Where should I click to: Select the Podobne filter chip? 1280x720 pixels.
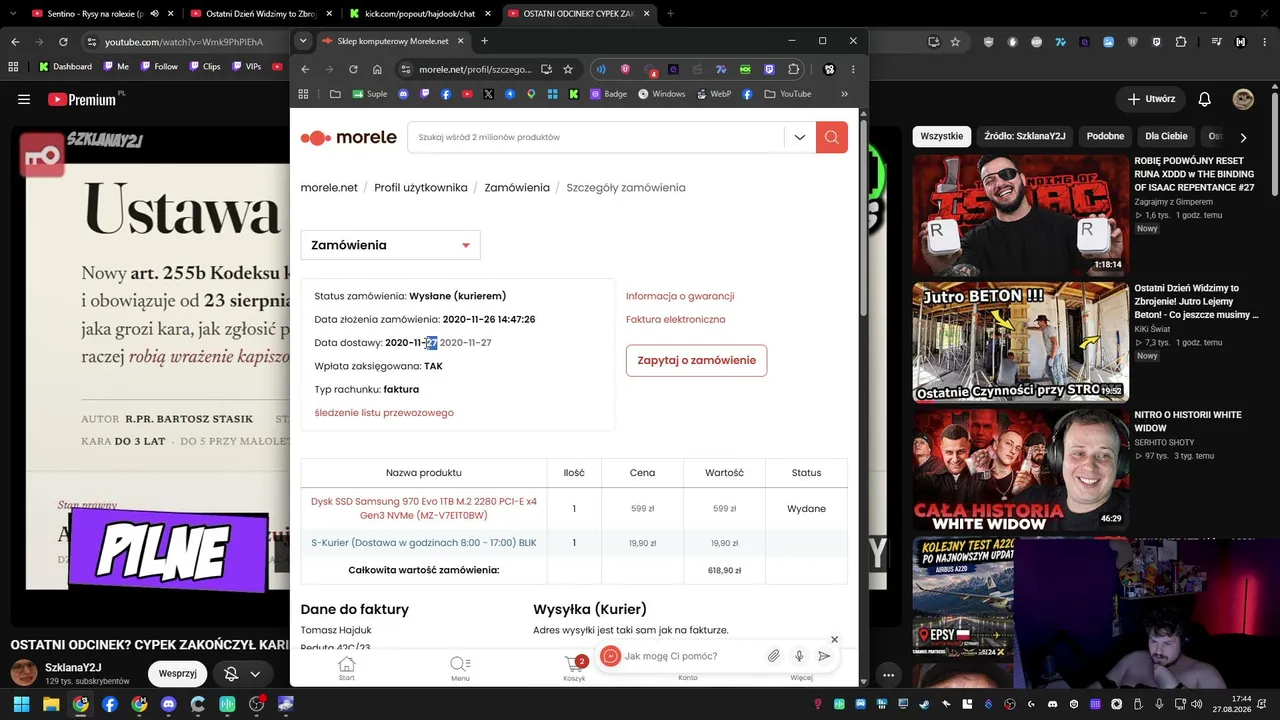coord(1105,136)
